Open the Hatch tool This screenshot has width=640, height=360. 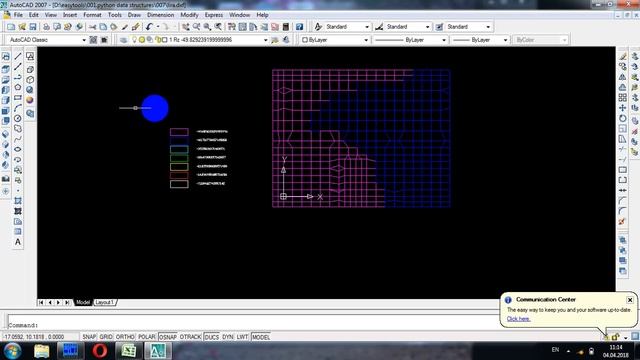coord(18,200)
